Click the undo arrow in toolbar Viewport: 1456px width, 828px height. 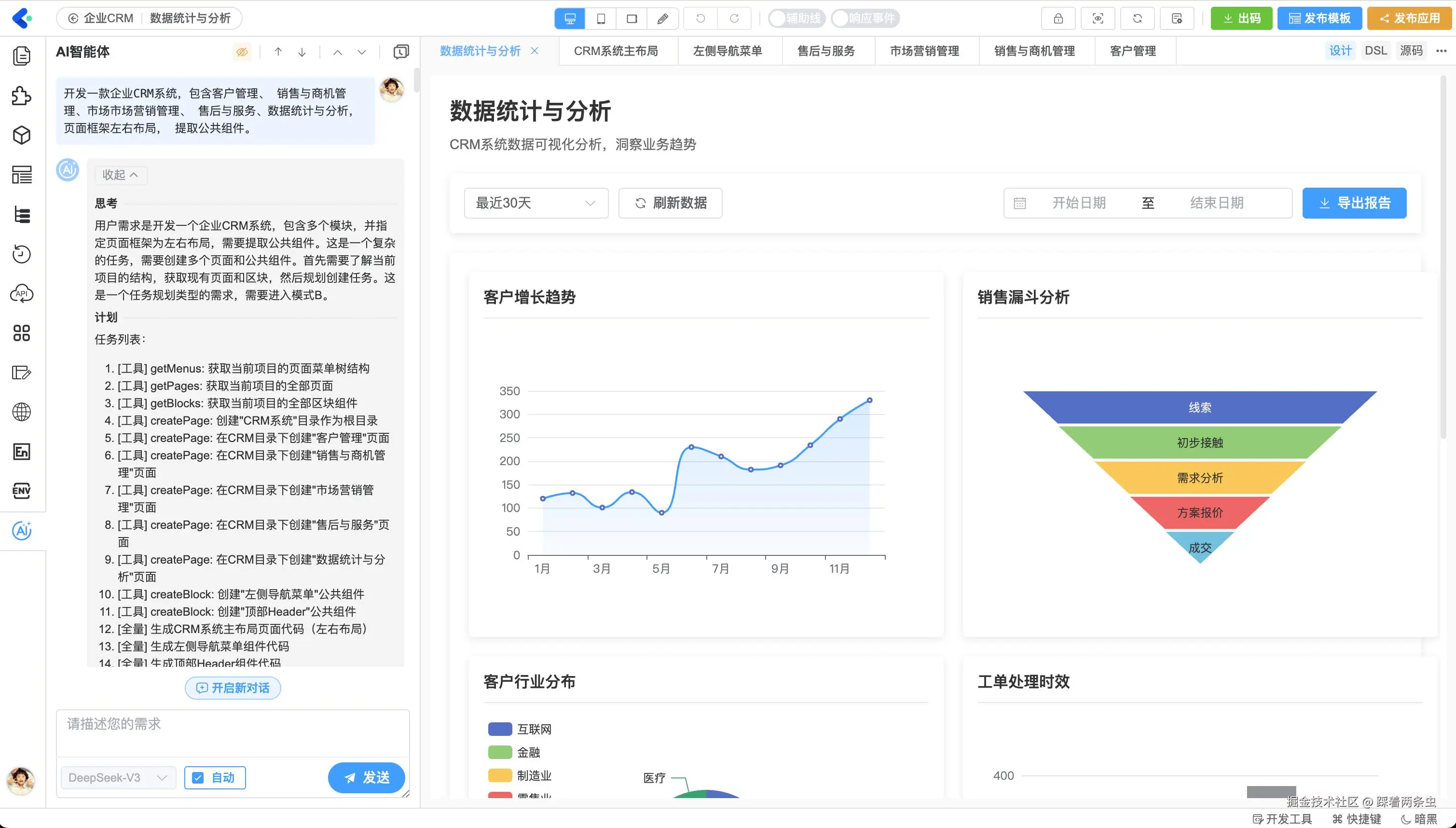701,18
